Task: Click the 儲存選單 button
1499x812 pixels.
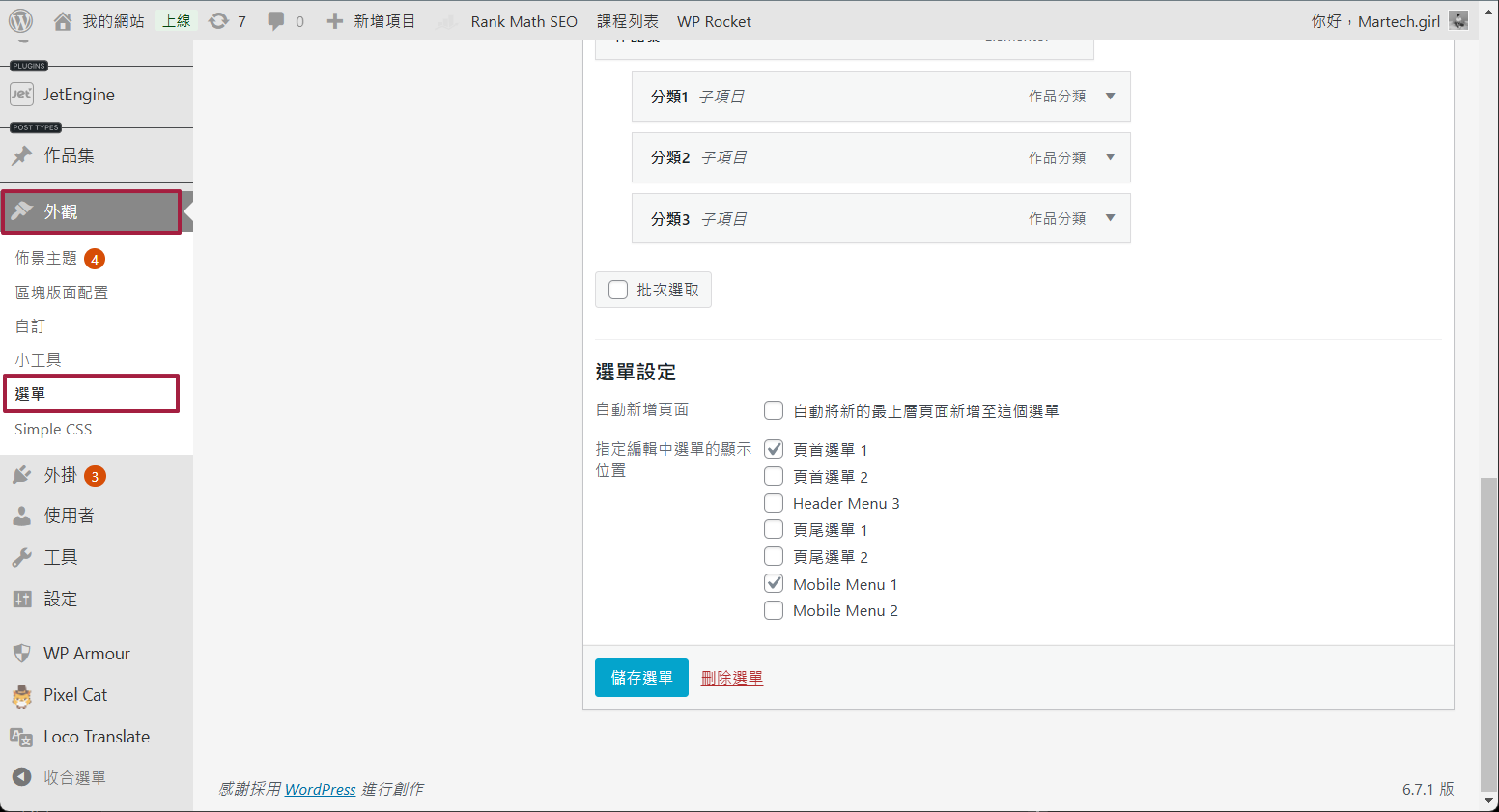Action: click(641, 678)
